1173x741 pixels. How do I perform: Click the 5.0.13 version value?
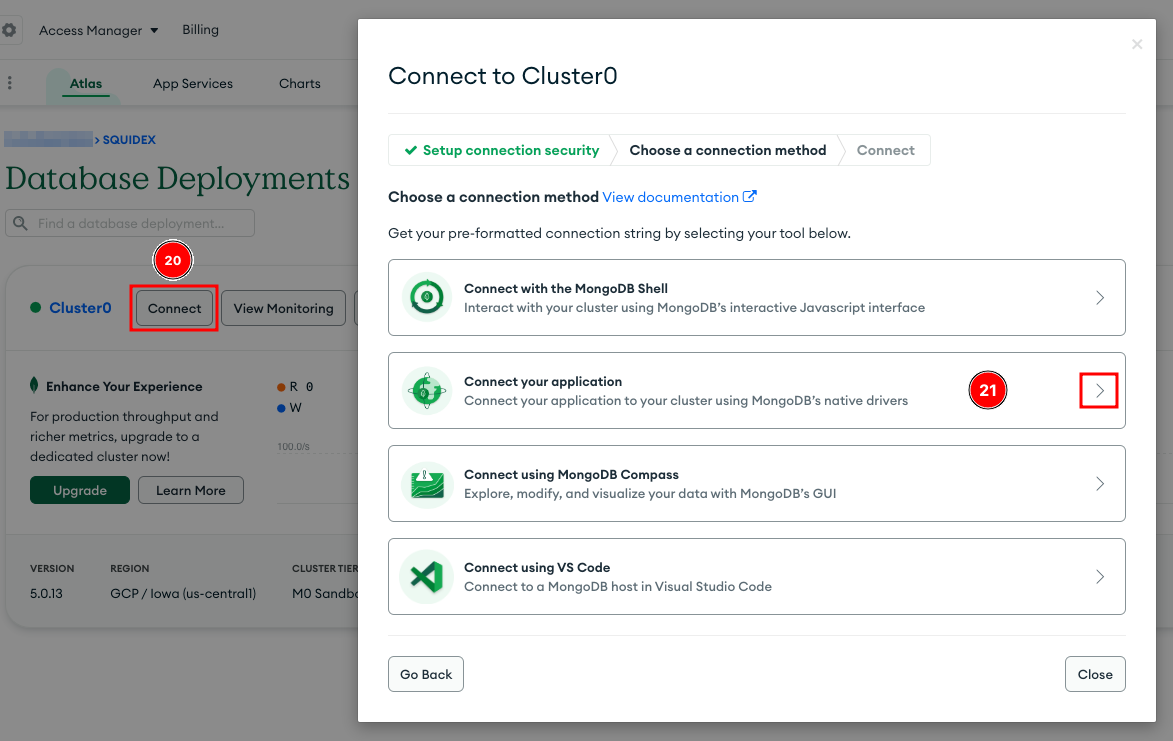(x=46, y=594)
